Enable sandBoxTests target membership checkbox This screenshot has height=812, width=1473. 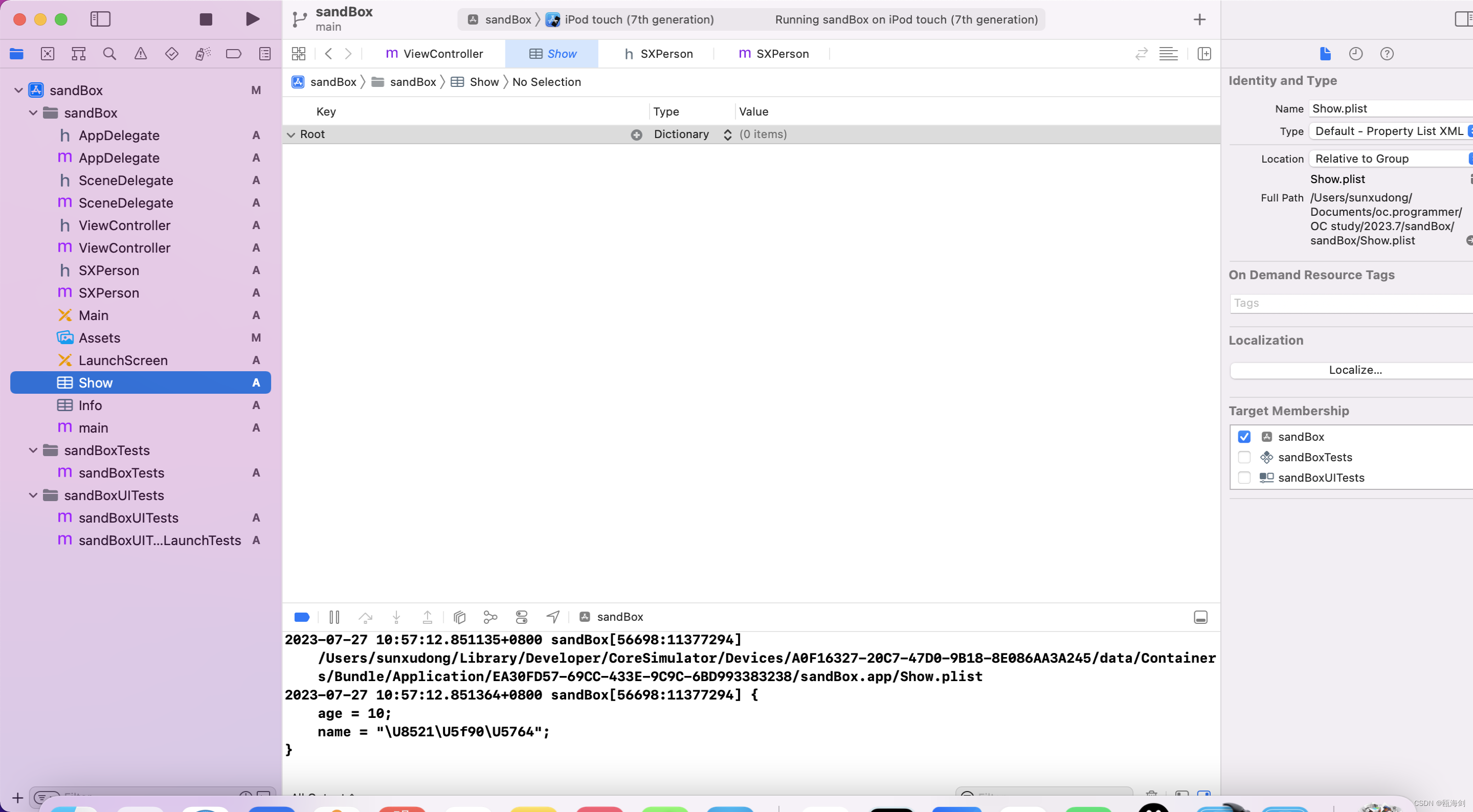click(x=1244, y=457)
